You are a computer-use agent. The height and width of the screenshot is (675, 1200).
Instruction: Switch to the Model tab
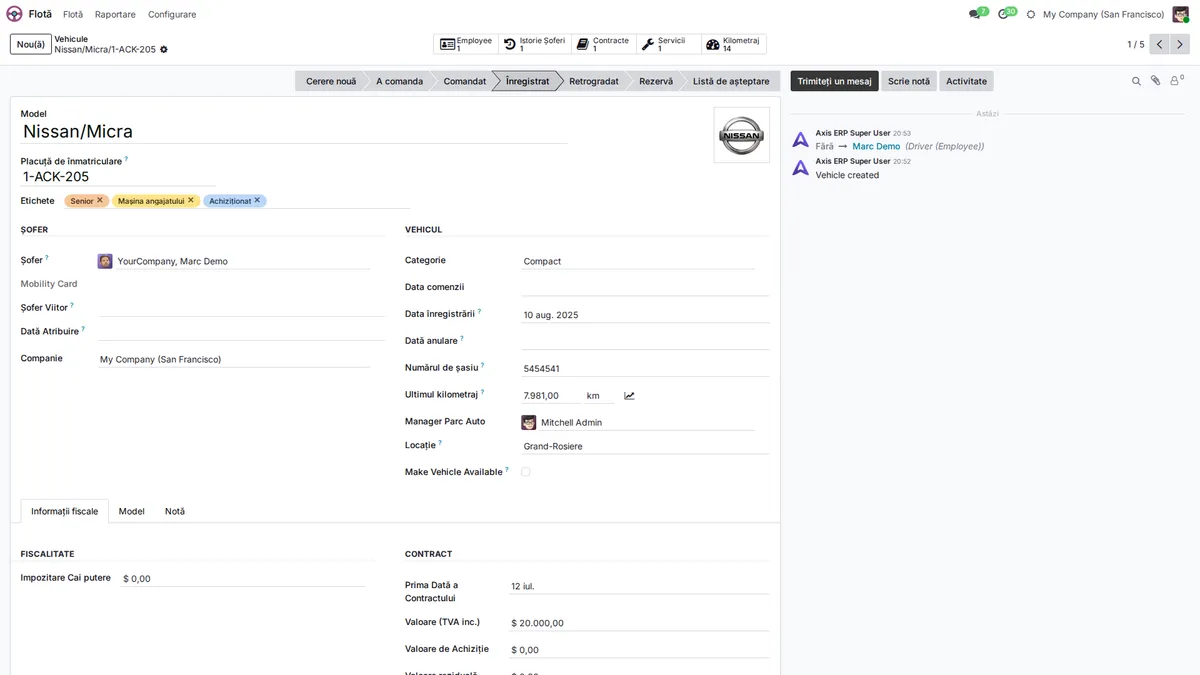pyautogui.click(x=132, y=511)
